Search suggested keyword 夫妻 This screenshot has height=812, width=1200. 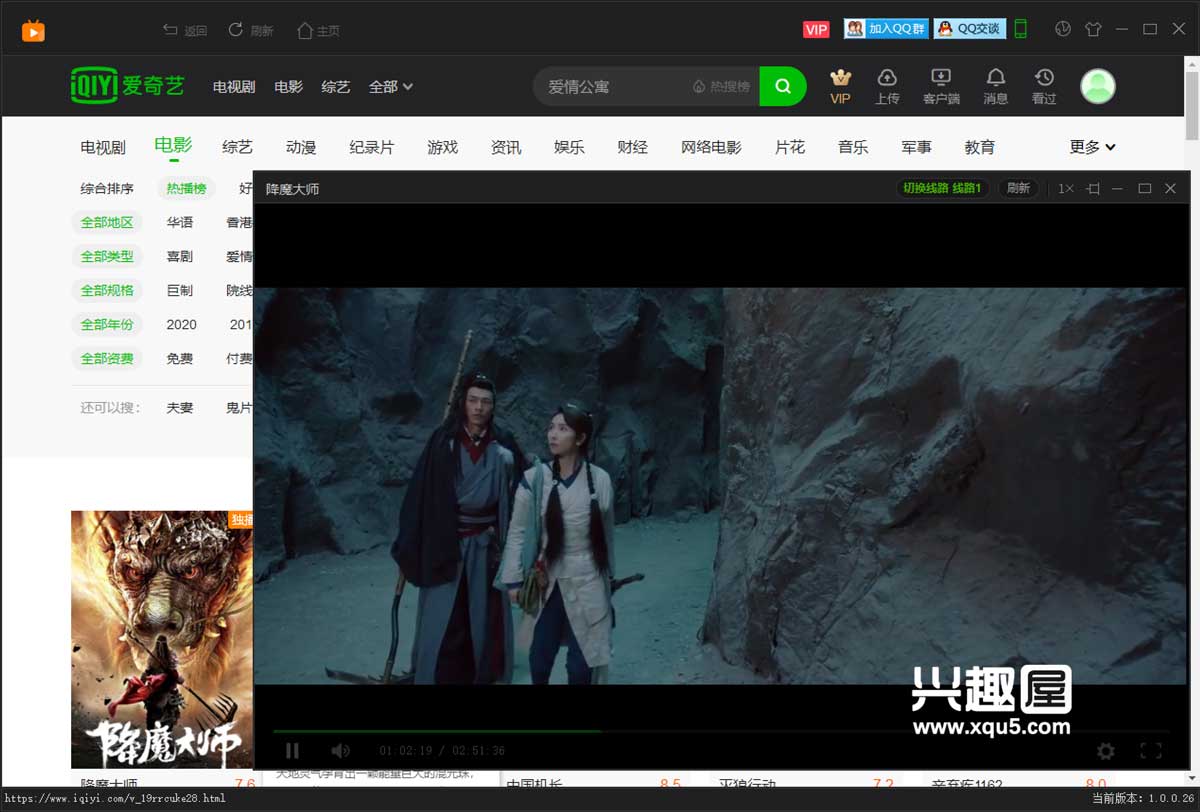(x=180, y=408)
